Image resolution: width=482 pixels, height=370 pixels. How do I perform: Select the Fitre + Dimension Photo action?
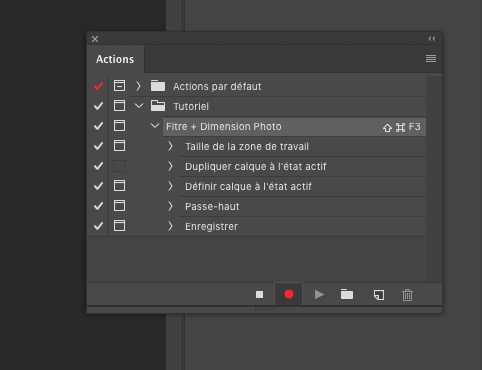[x=294, y=127]
